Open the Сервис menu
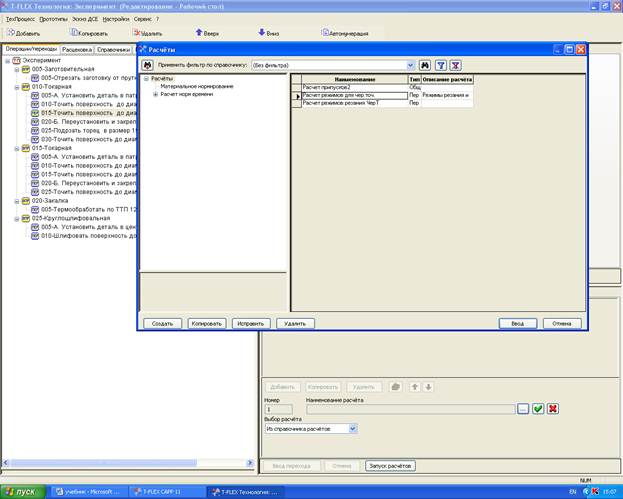The height and width of the screenshot is (499, 623). [143, 19]
